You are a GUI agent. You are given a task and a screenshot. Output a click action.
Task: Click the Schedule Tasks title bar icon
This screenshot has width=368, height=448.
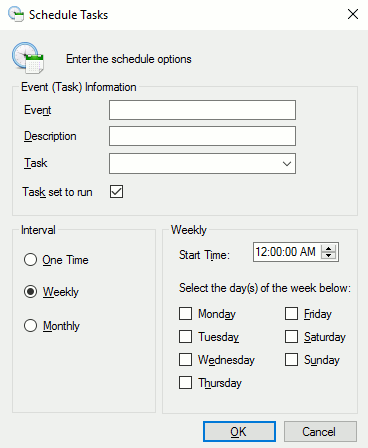point(16,14)
